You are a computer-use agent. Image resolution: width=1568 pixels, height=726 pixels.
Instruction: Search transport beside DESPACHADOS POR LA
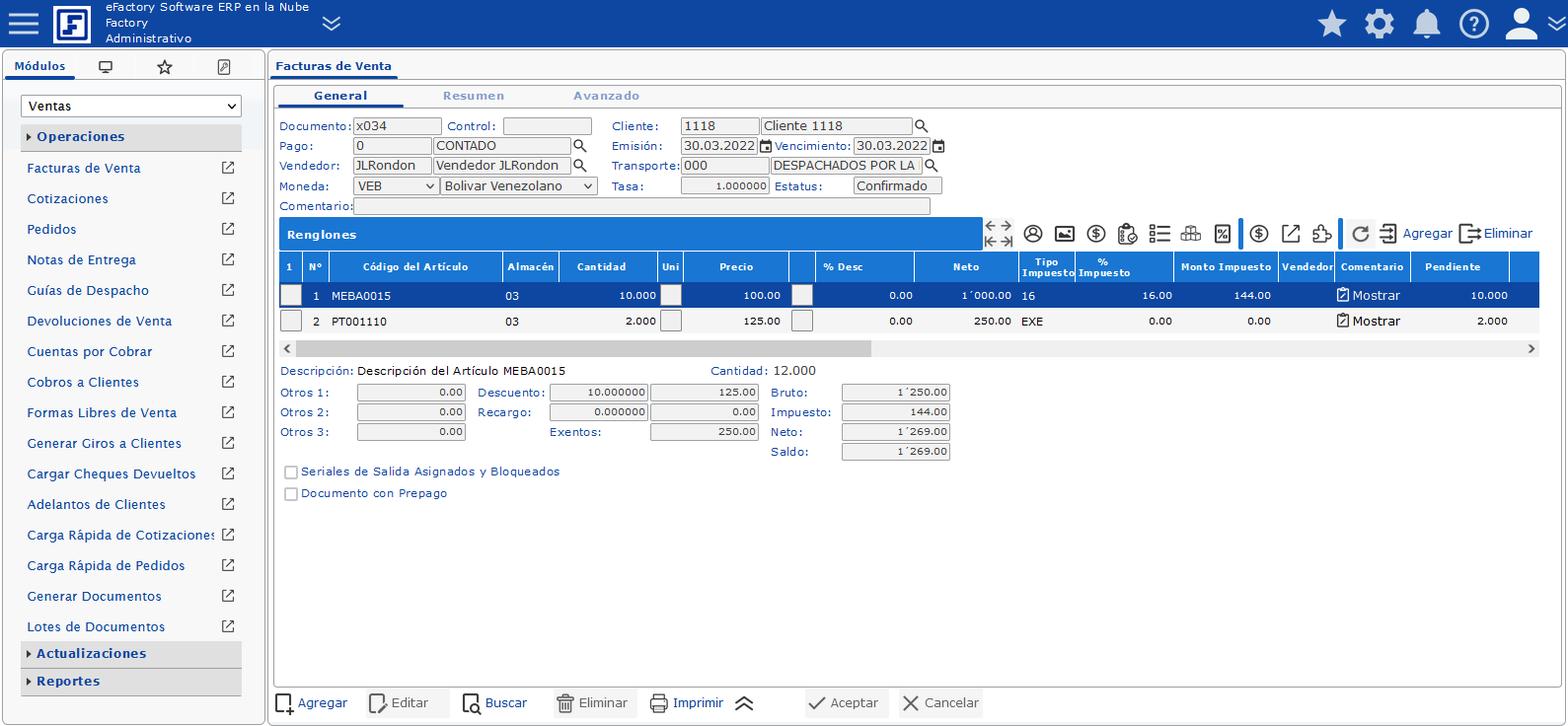pyautogui.click(x=931, y=166)
